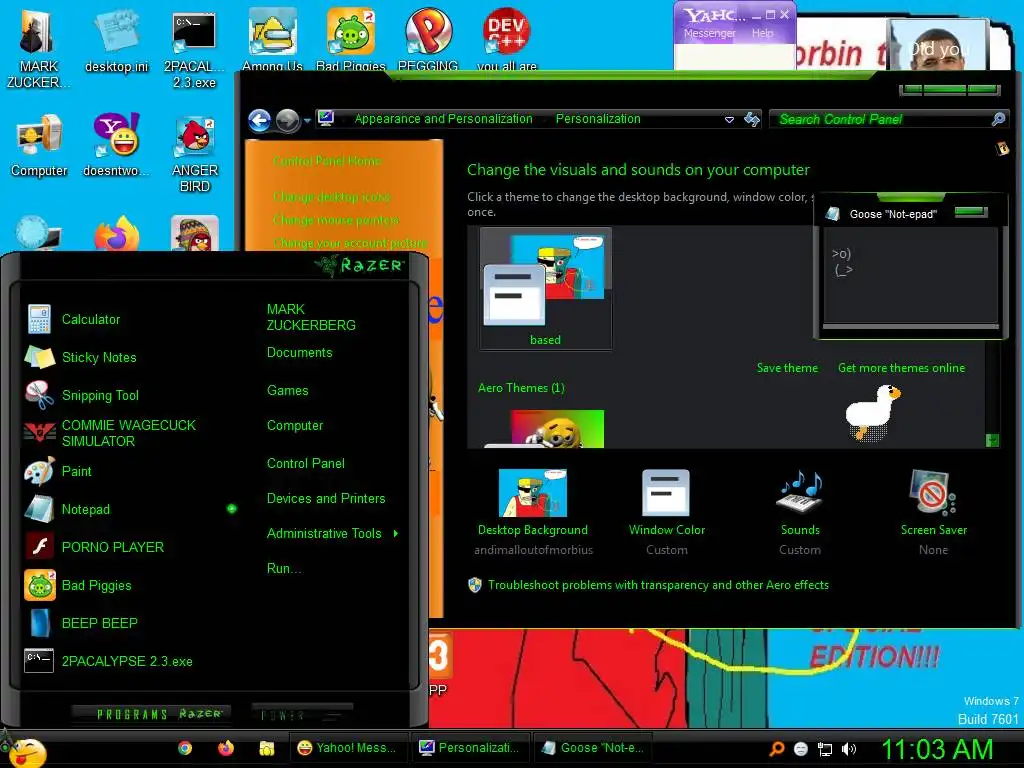Click the forward navigation arrow

(x=287, y=120)
